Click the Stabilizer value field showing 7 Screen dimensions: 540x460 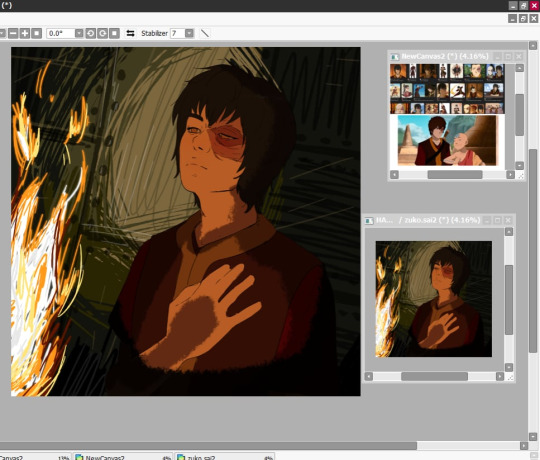coord(178,33)
